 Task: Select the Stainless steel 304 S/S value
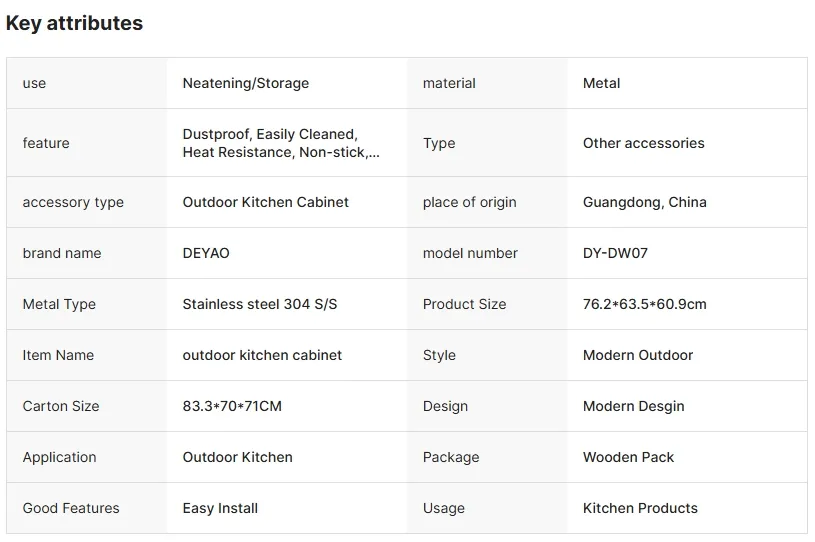259,304
